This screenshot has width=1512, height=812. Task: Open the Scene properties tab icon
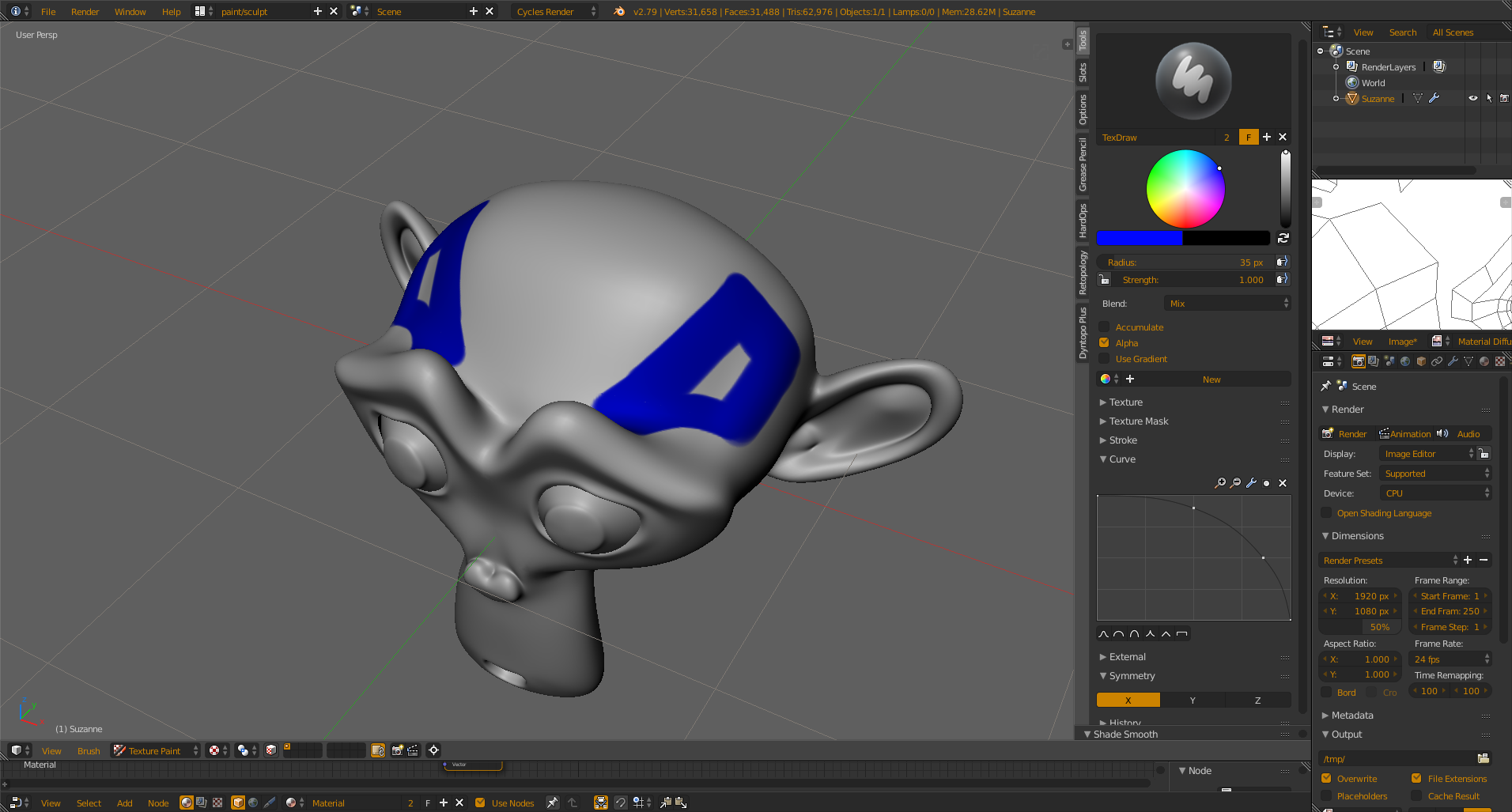click(x=1389, y=361)
